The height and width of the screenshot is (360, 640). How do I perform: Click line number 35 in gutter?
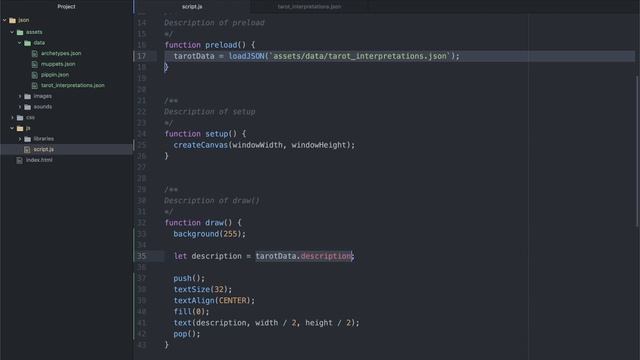tap(141, 256)
